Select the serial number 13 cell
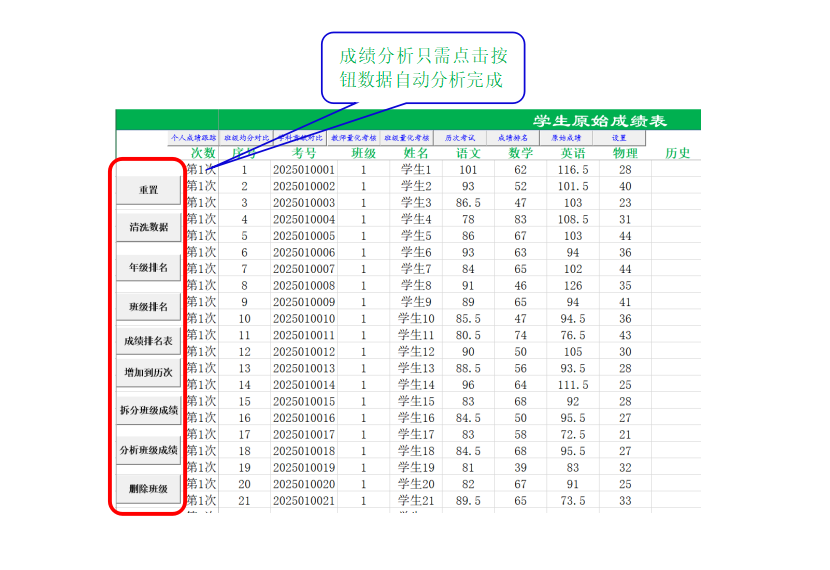The width and height of the screenshot is (830, 570). 245,368
